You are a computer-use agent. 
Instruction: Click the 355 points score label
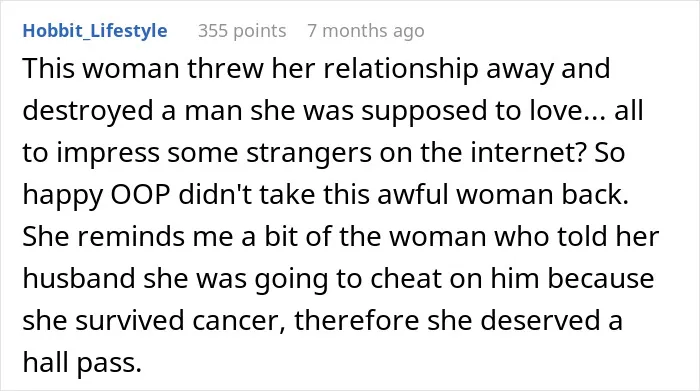coord(242,31)
